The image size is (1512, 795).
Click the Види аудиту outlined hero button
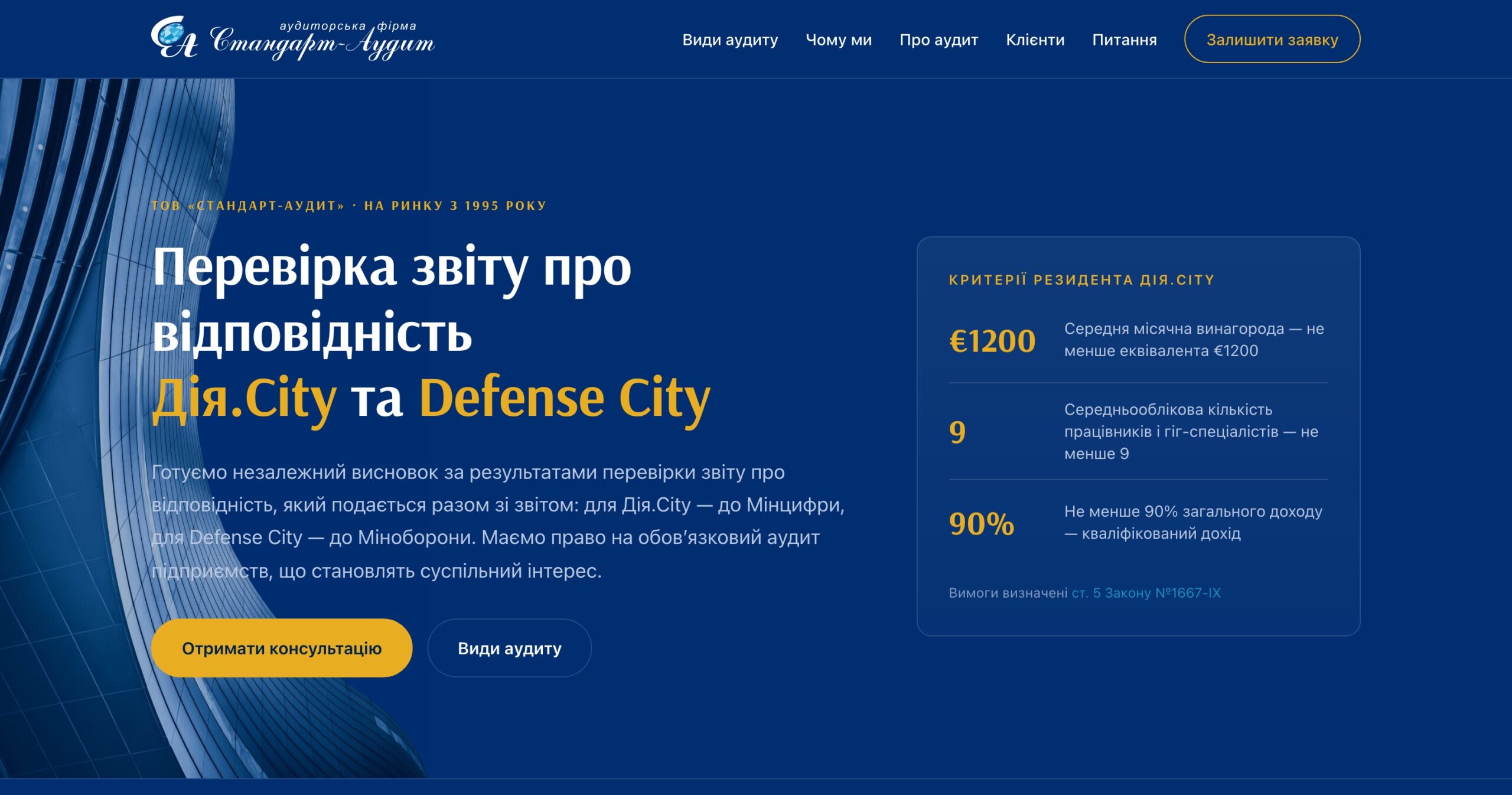point(509,648)
